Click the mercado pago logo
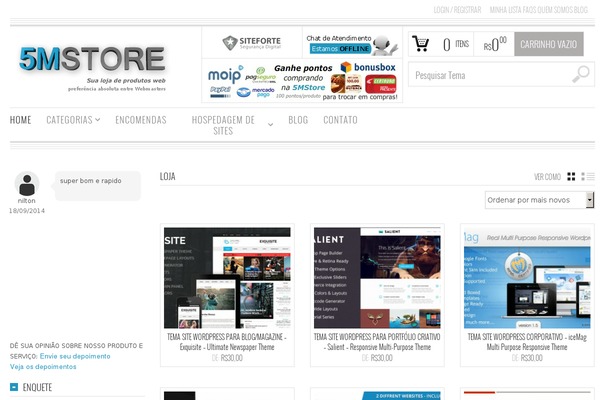This screenshot has width=600, height=400. coord(255,92)
